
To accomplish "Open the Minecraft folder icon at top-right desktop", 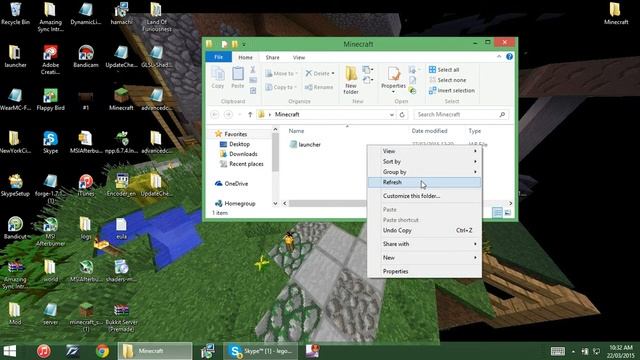I will [616, 13].
